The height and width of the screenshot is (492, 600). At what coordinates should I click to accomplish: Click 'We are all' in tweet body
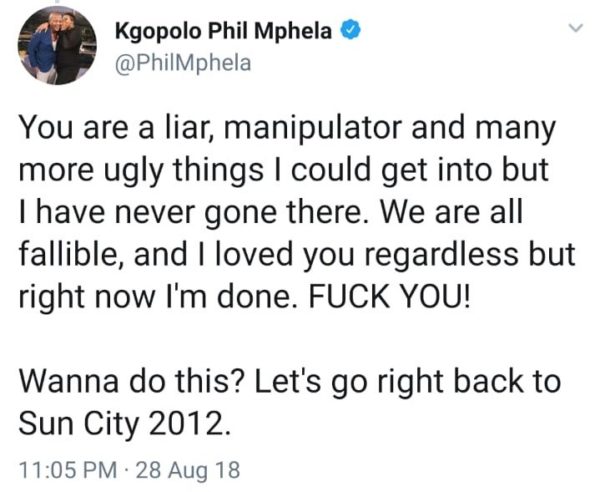pyautogui.click(x=452, y=212)
